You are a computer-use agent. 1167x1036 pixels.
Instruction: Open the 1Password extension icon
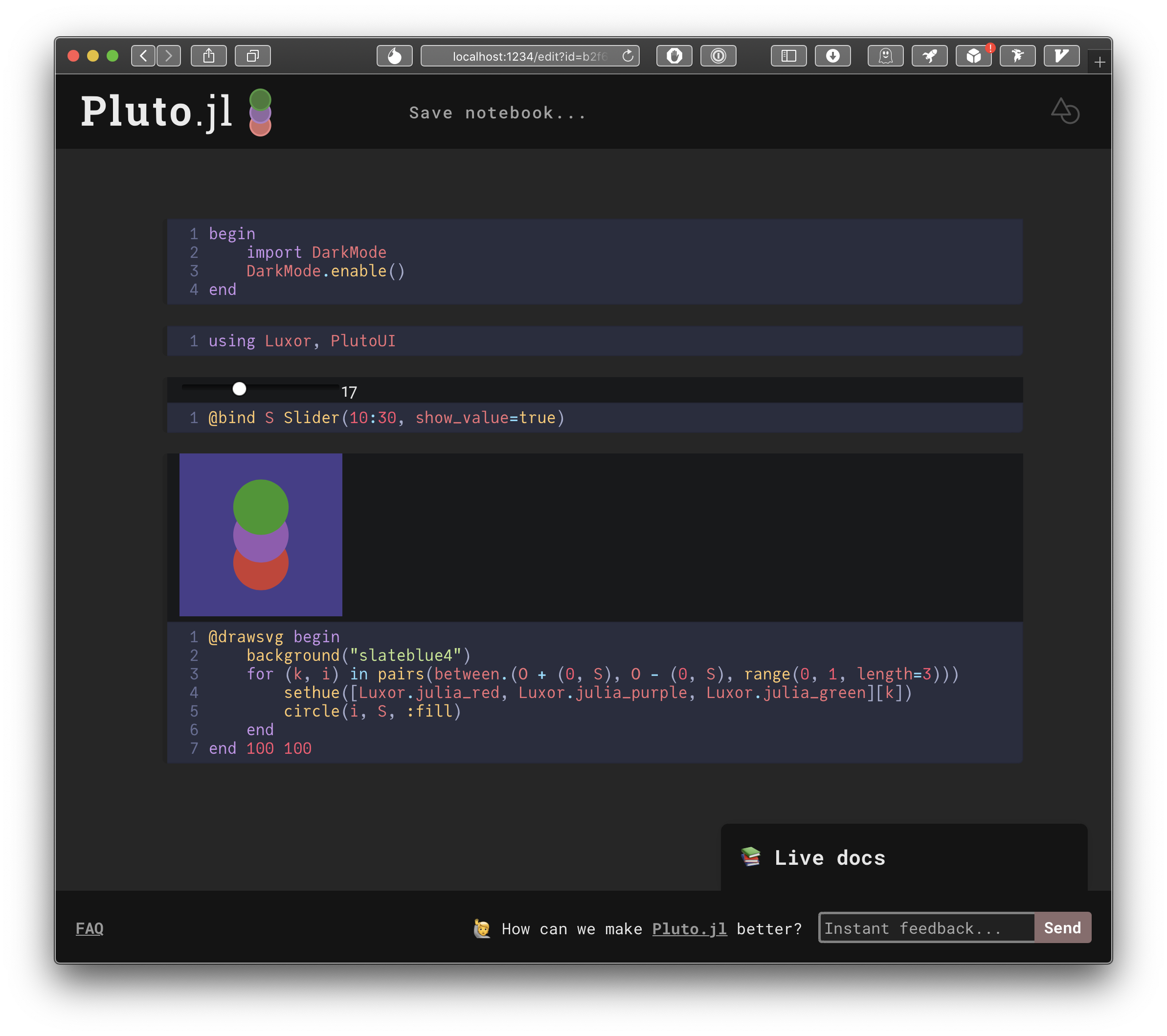click(718, 56)
